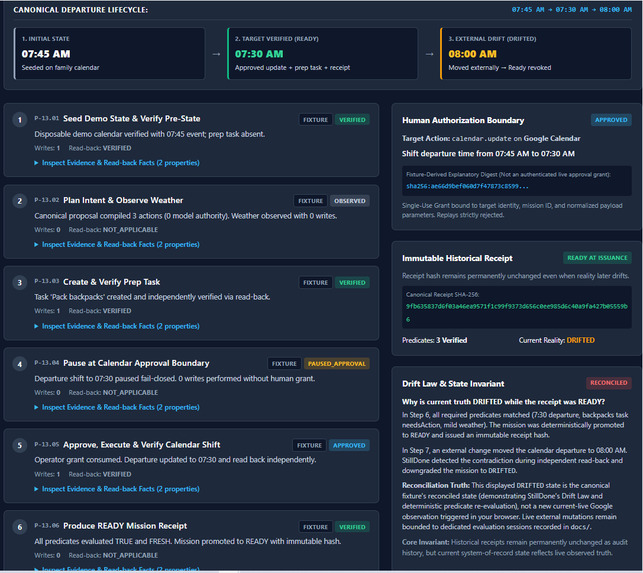Click step number 3 circle badge

(20, 283)
